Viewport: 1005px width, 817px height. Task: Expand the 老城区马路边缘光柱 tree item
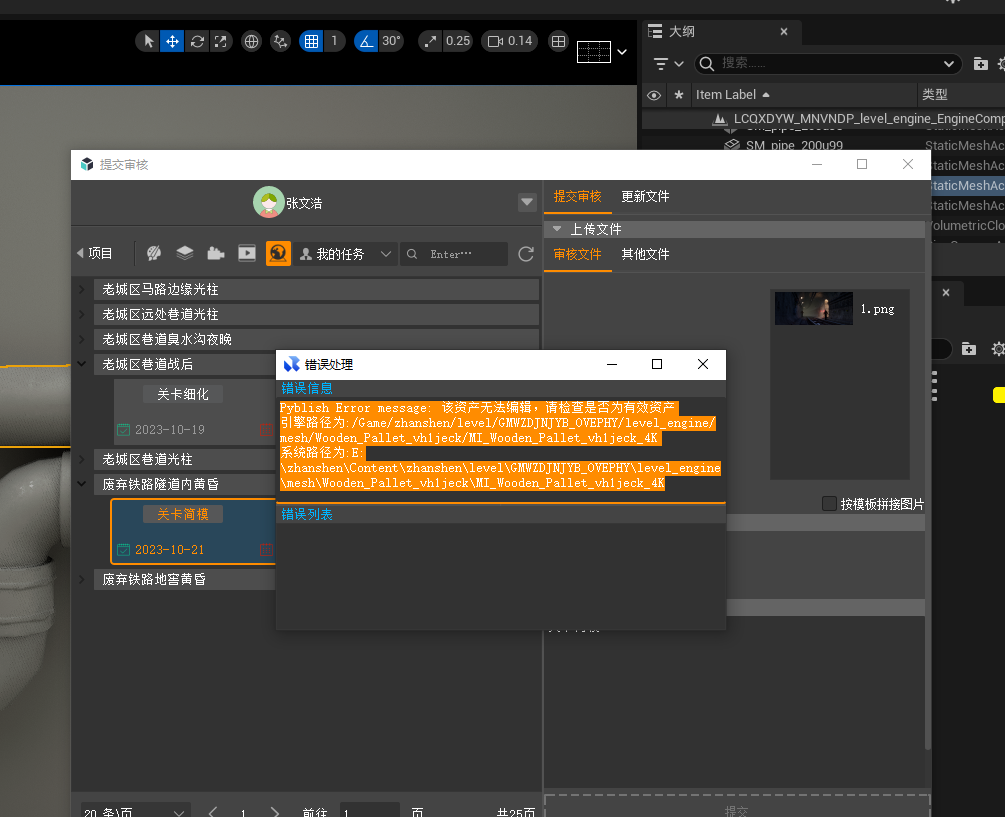[x=81, y=289]
